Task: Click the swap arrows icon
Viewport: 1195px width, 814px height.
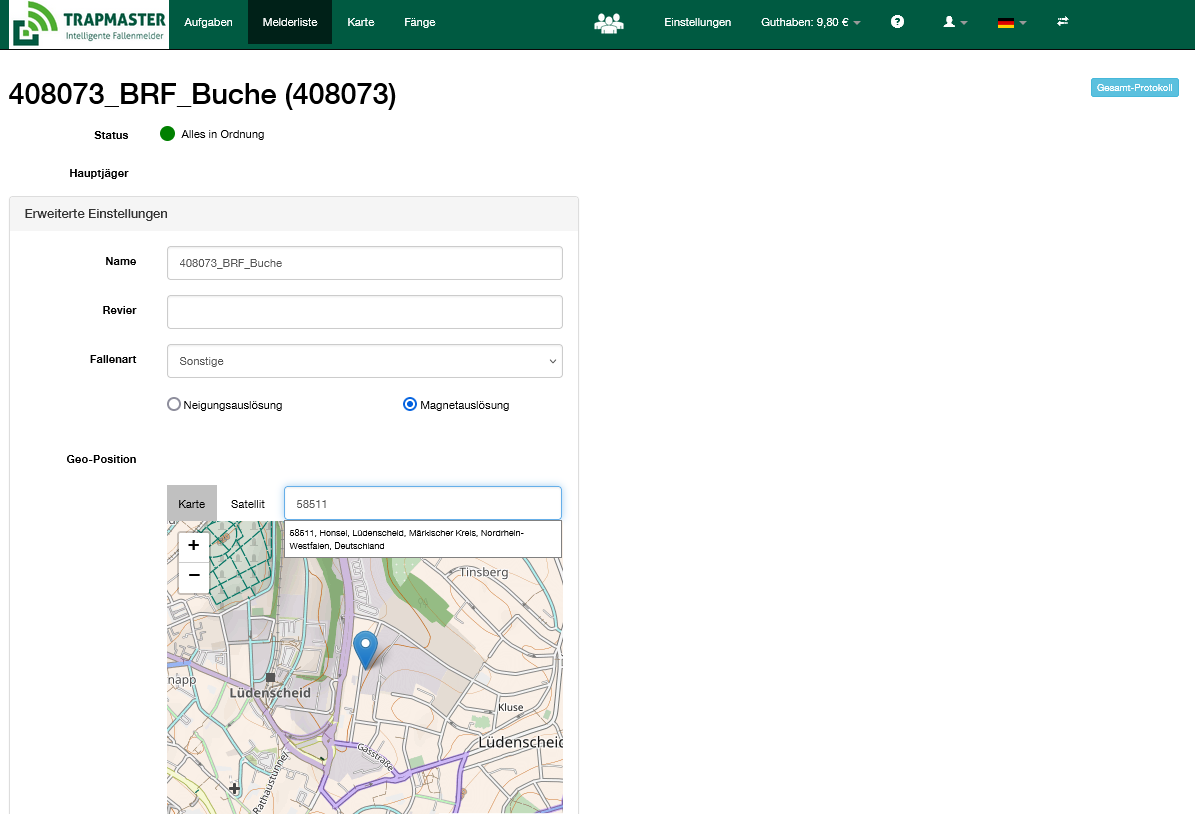Action: pyautogui.click(x=1062, y=22)
